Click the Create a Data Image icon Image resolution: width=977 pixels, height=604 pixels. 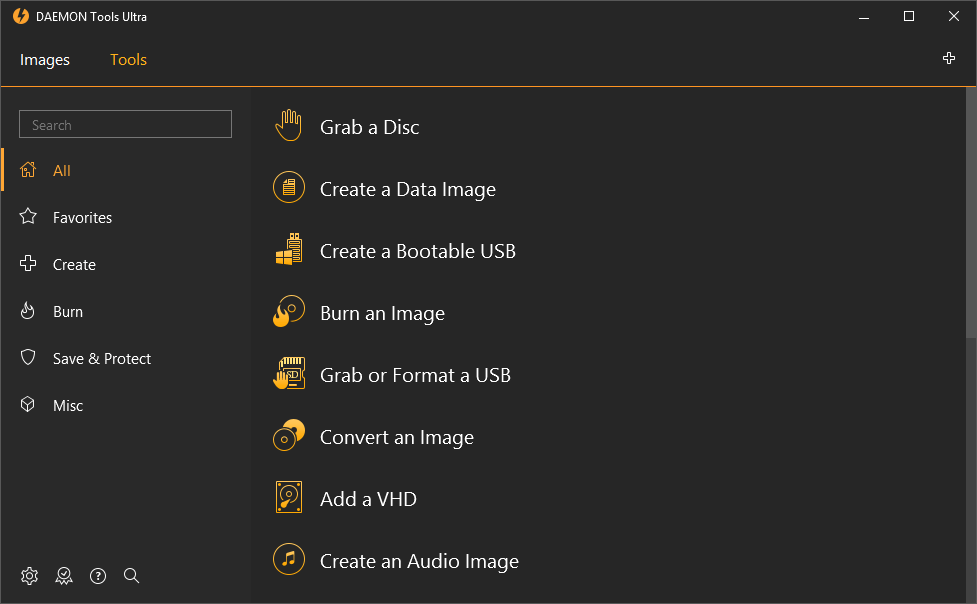point(289,187)
